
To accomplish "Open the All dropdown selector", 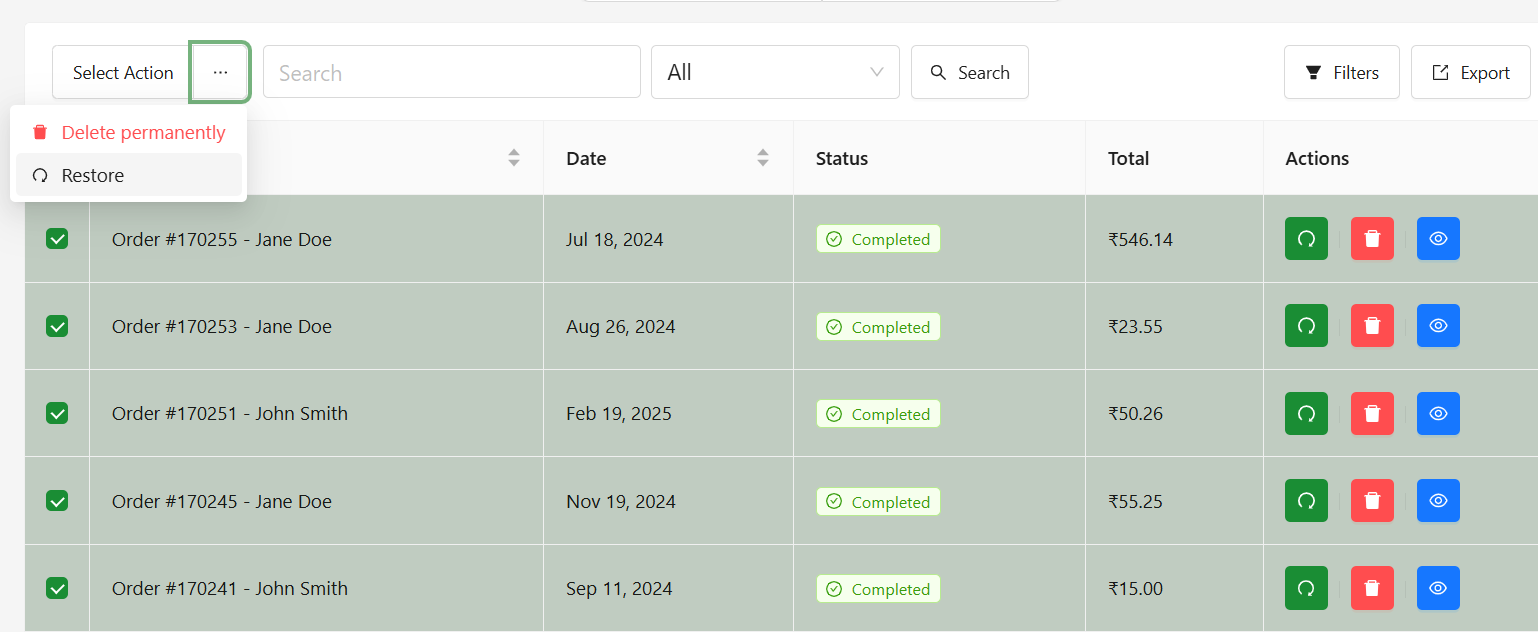I will click(x=775, y=72).
